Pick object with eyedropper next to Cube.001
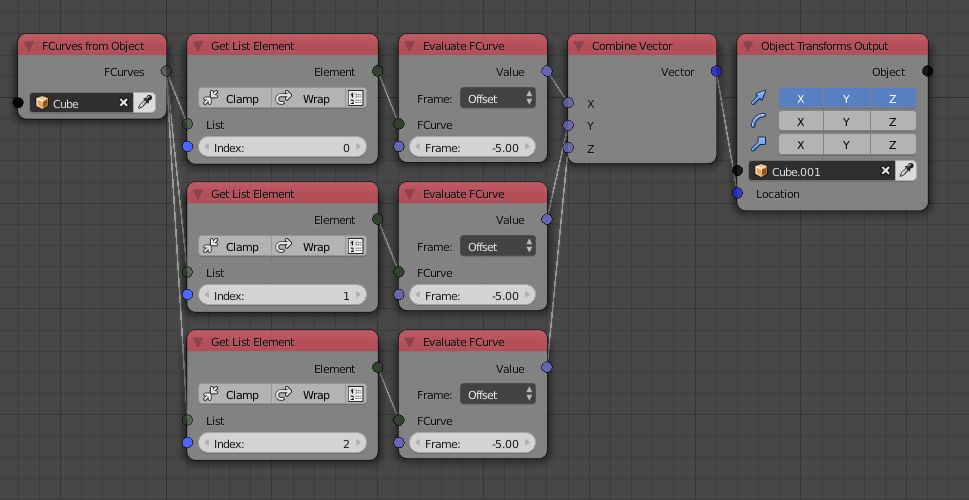This screenshot has width=969, height=500. pos(906,171)
